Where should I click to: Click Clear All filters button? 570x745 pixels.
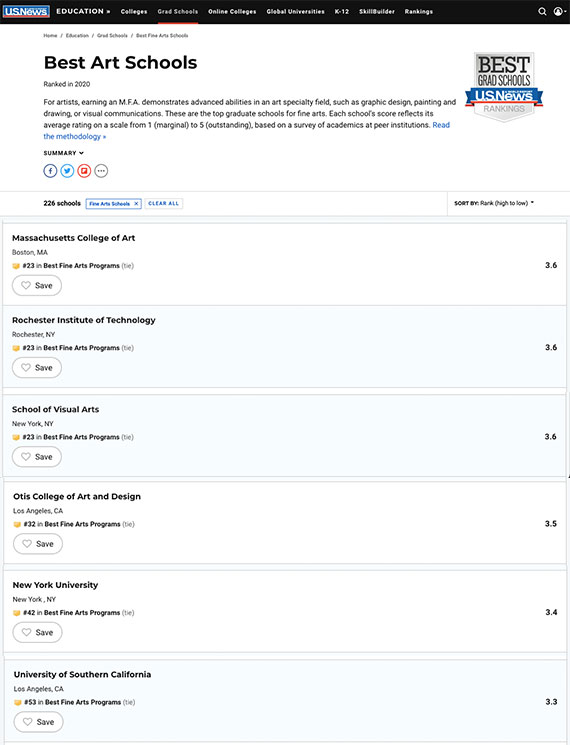[x=164, y=203]
